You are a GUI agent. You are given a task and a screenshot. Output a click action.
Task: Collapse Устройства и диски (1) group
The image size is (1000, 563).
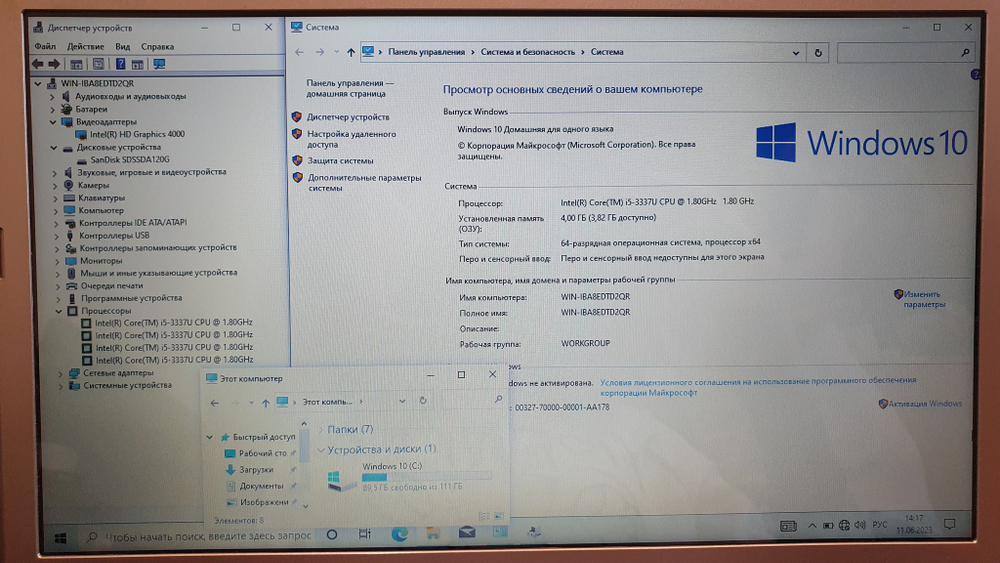[x=321, y=450]
